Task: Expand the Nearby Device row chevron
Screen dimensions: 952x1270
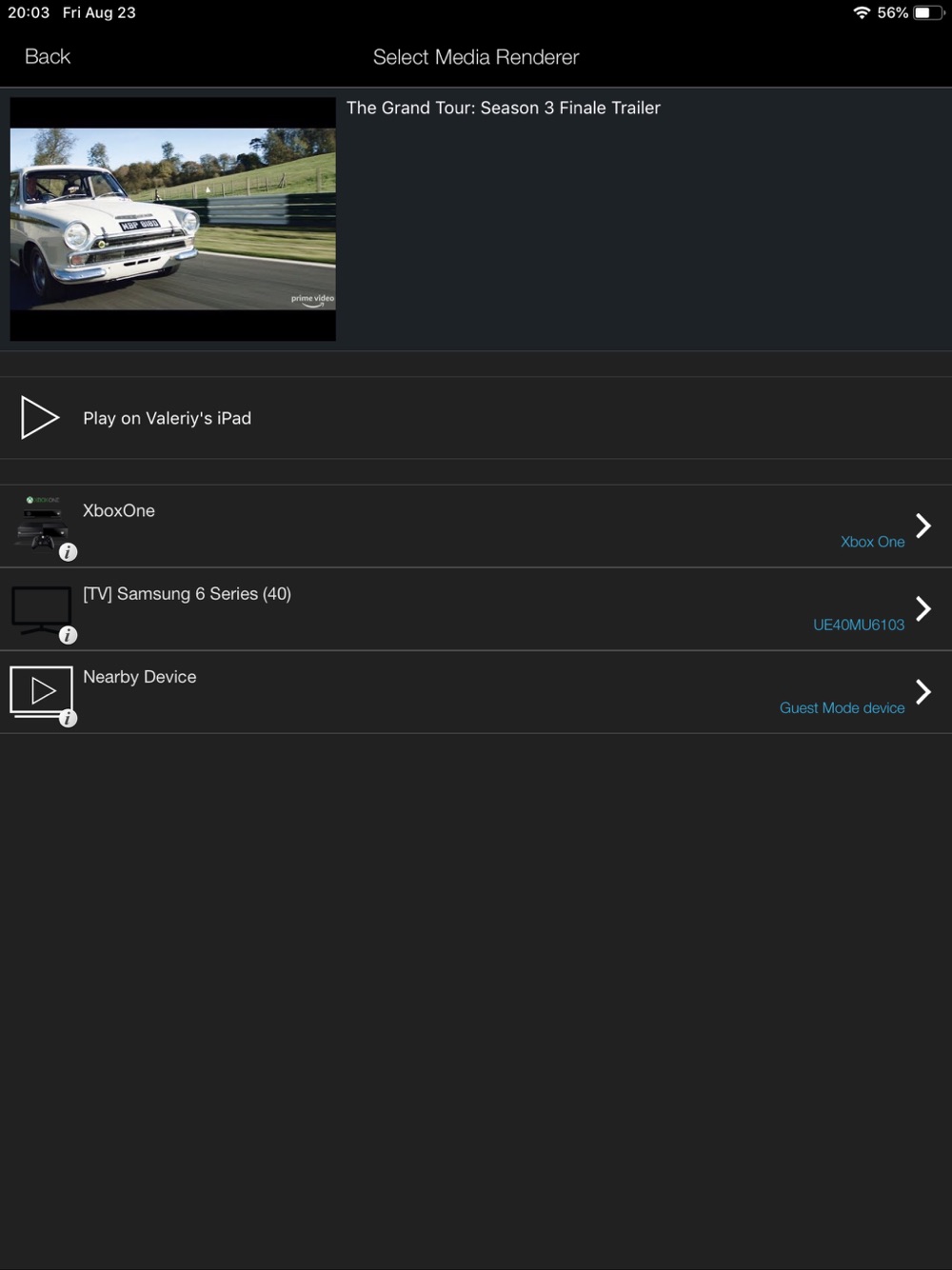Action: point(922,691)
